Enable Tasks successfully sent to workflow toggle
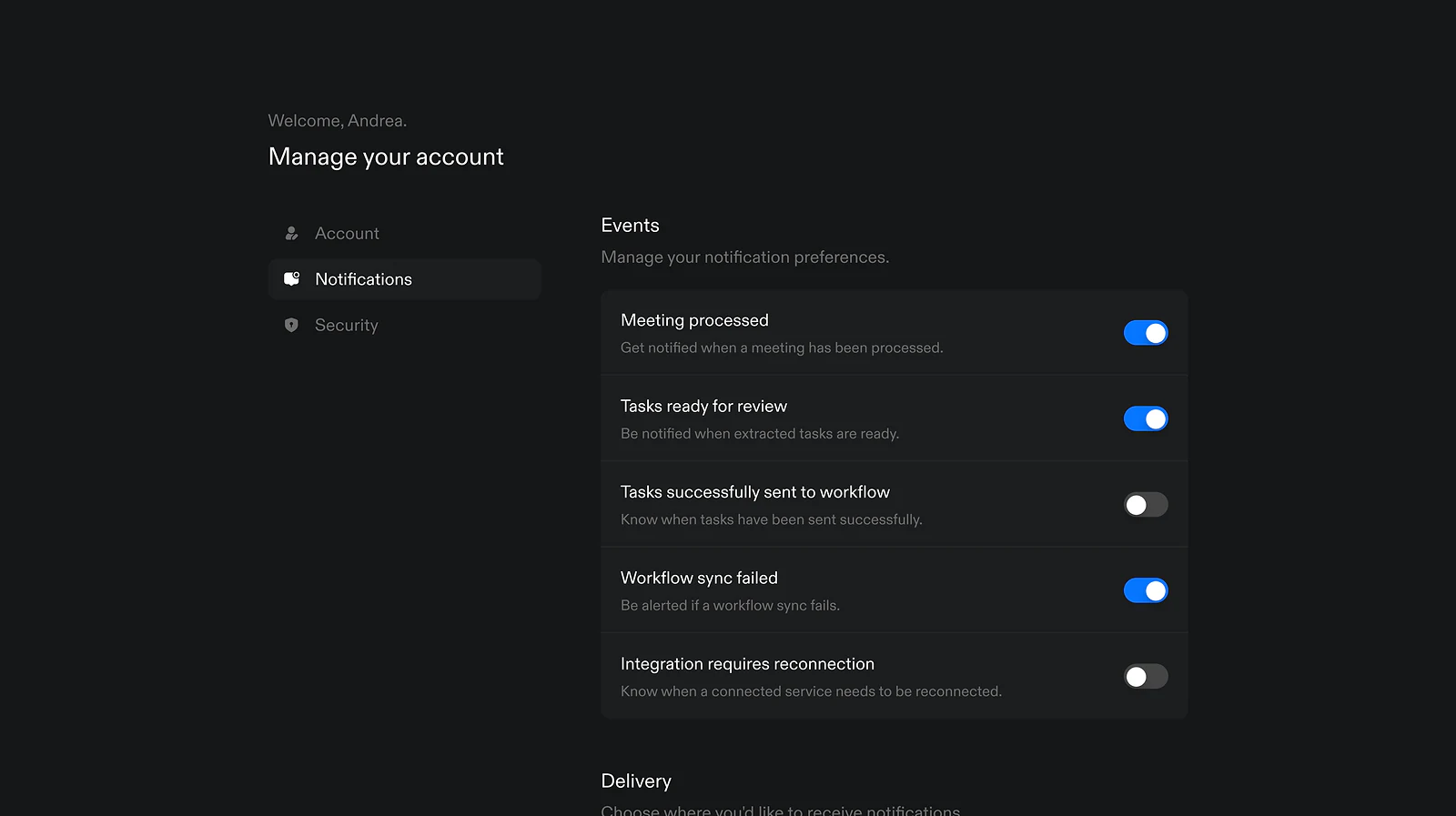Viewport: 1456px width, 816px height. (1146, 505)
